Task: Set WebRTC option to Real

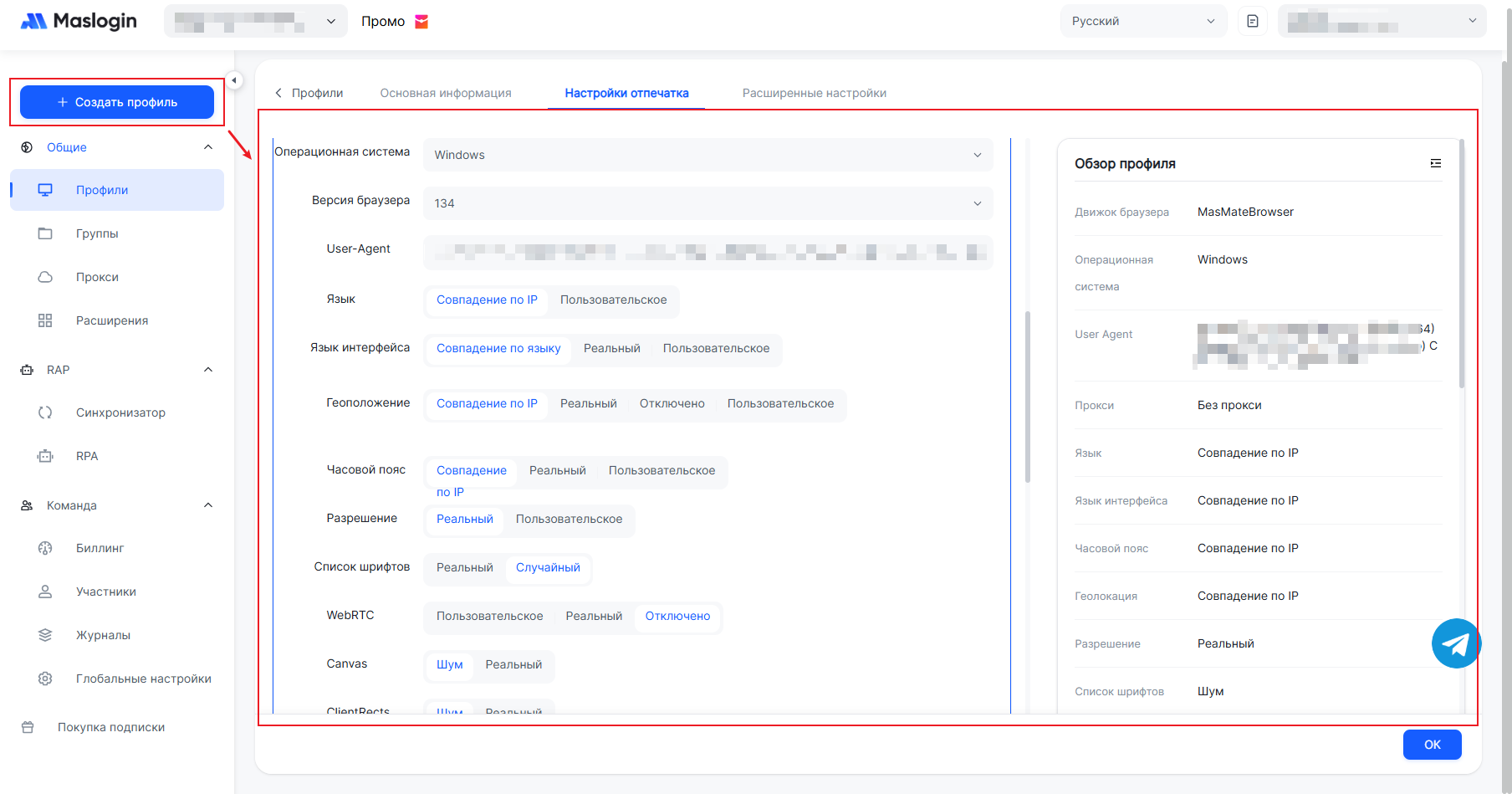Action: click(x=594, y=617)
